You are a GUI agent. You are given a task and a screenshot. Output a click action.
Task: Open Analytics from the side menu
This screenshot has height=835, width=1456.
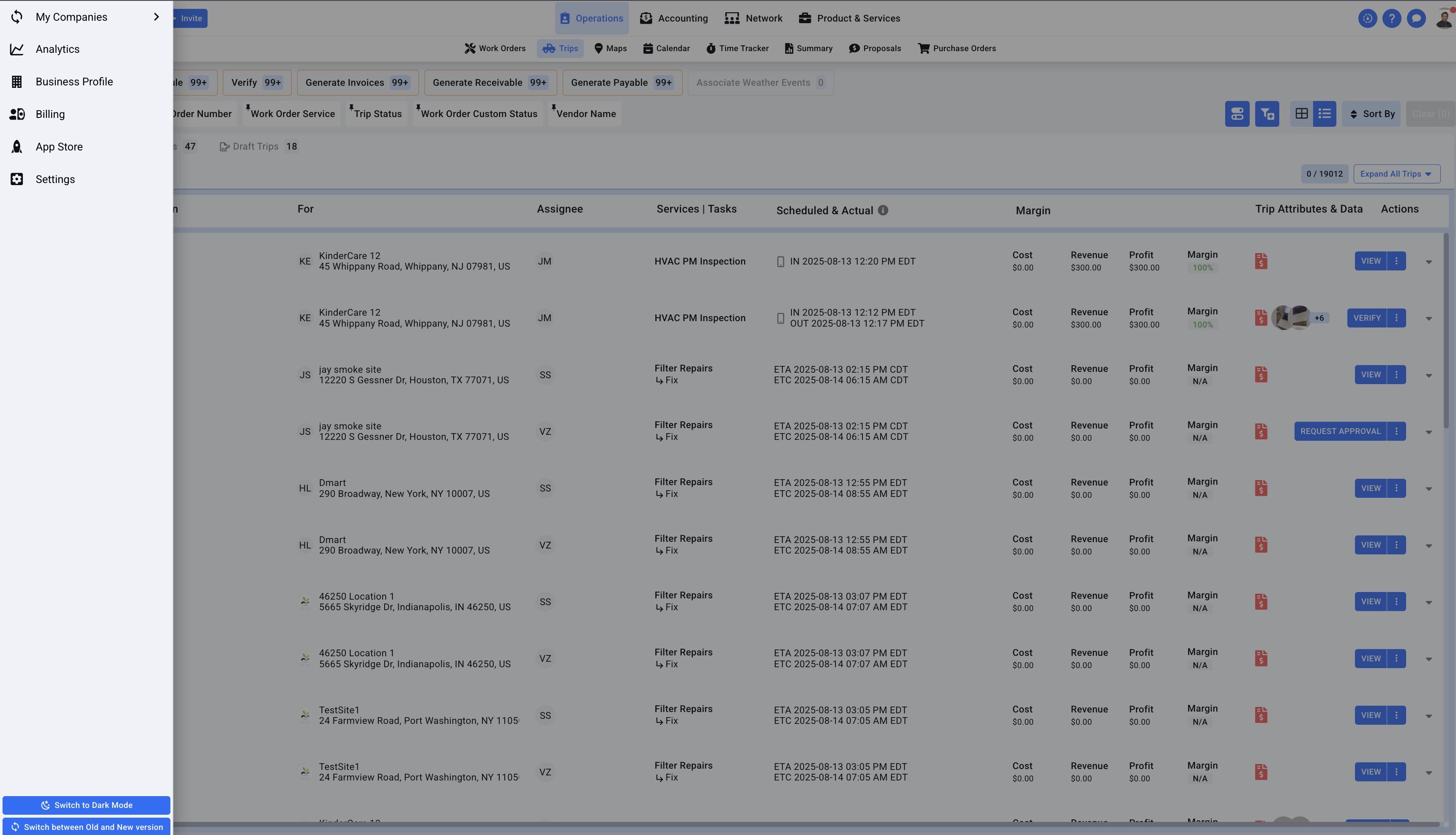pyautogui.click(x=57, y=49)
